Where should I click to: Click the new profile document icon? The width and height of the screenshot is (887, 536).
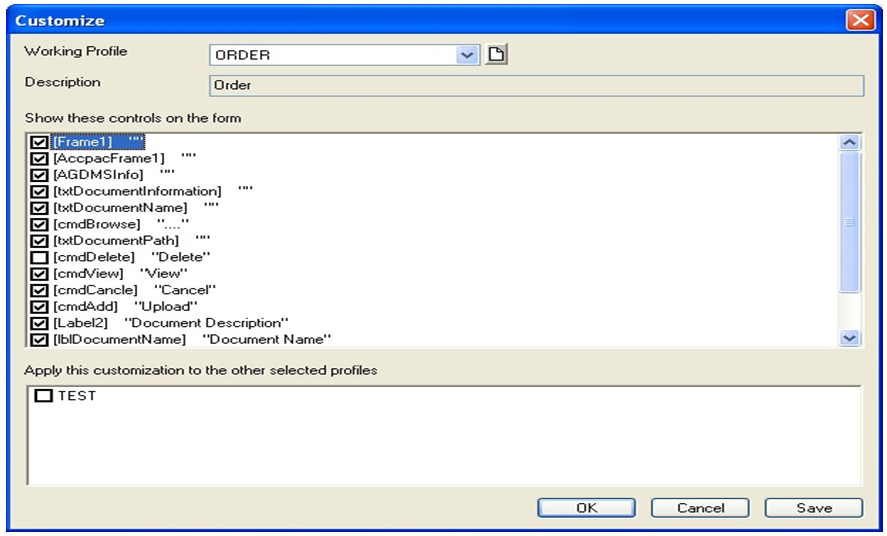[x=496, y=54]
